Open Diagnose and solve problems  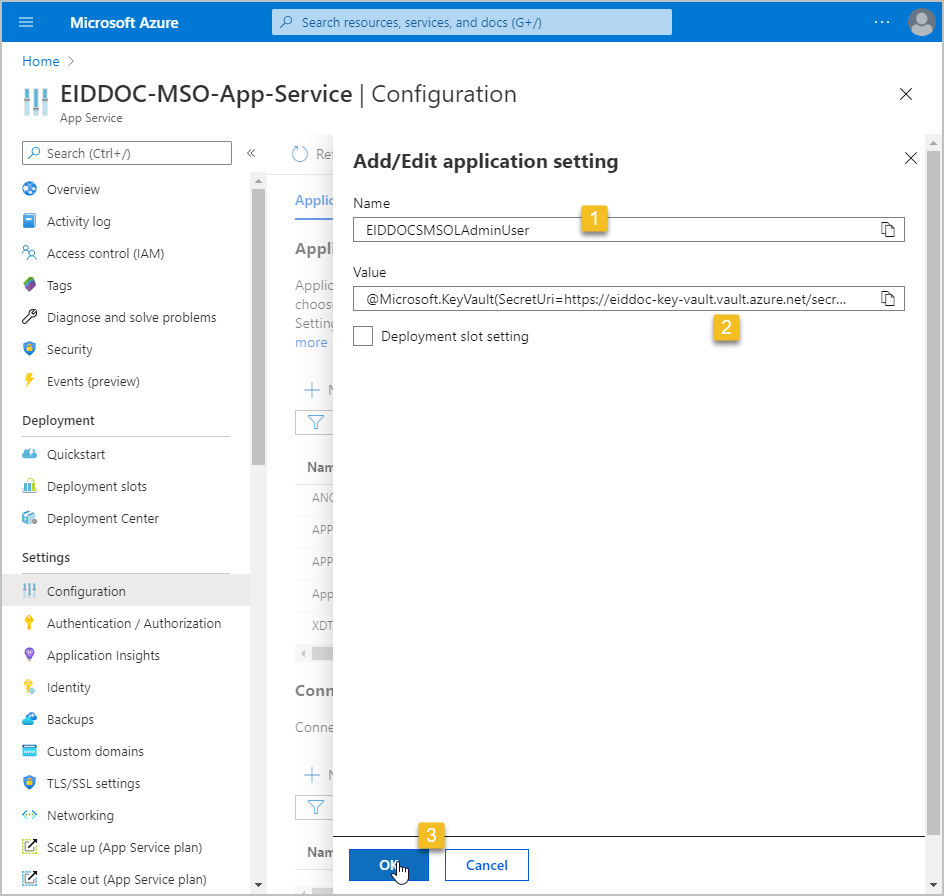point(131,317)
